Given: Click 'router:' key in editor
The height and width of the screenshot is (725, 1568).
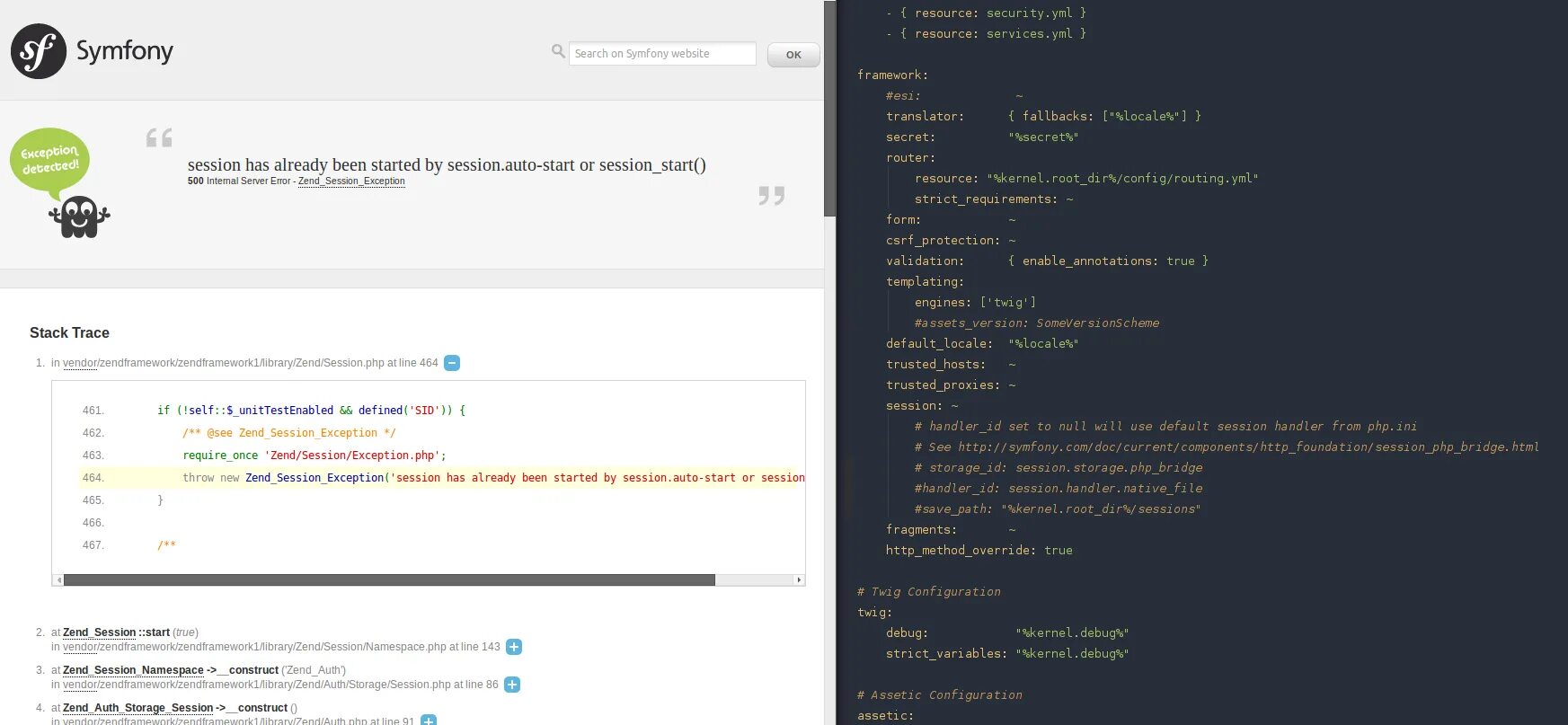Looking at the screenshot, I should tap(910, 158).
